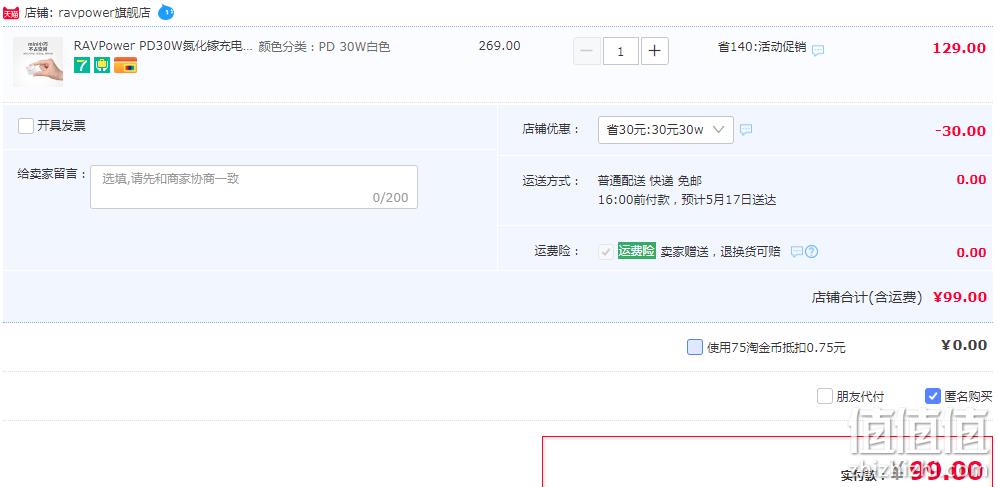The height and width of the screenshot is (487, 998).
Task: Click the 0/200 character counter
Action: 390,197
